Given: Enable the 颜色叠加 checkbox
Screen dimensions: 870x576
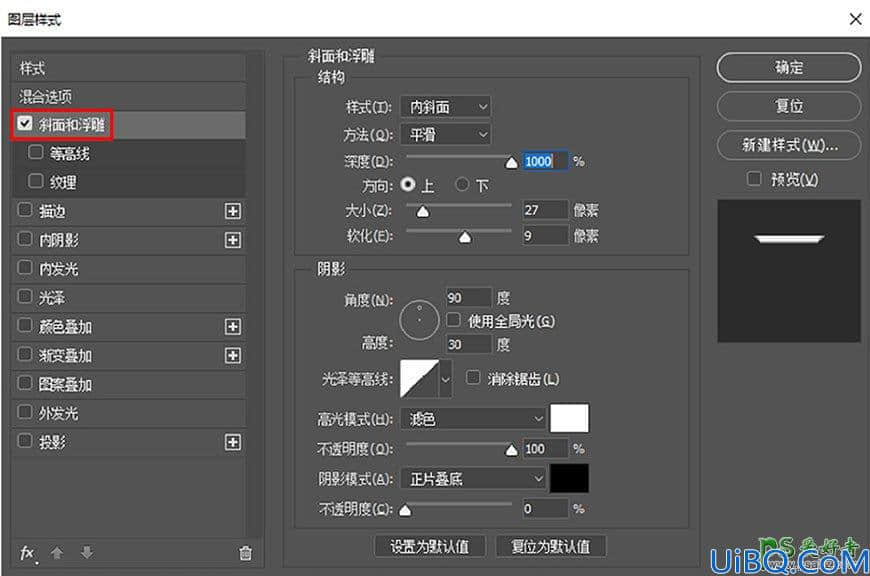Looking at the screenshot, I should (25, 325).
